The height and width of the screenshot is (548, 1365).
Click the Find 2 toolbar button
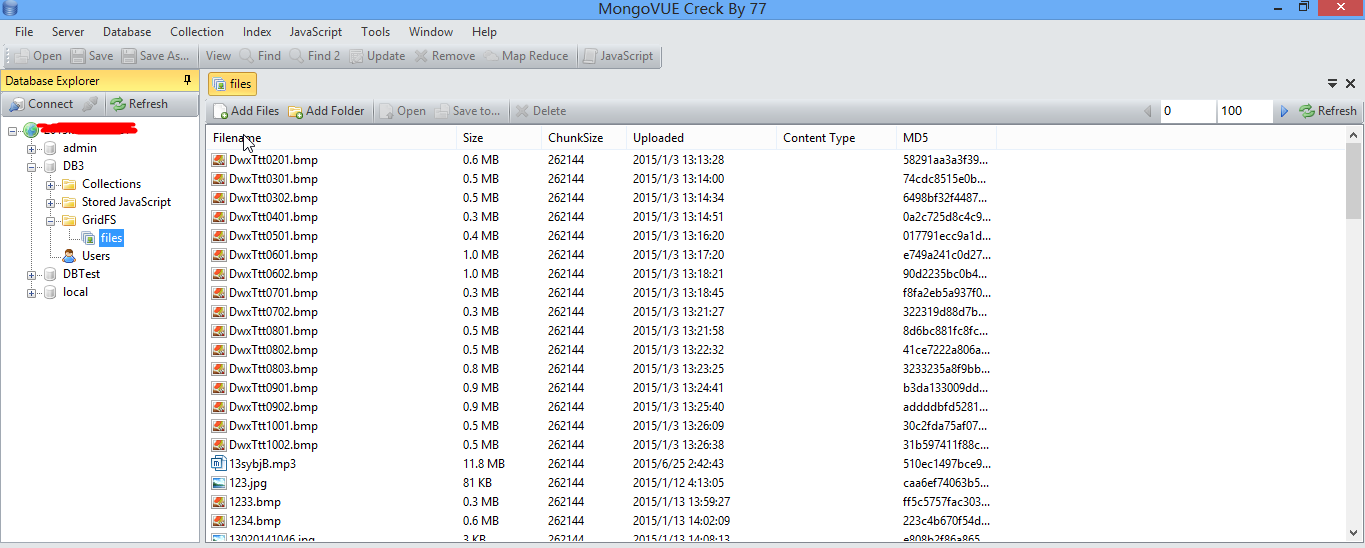pyautogui.click(x=315, y=56)
